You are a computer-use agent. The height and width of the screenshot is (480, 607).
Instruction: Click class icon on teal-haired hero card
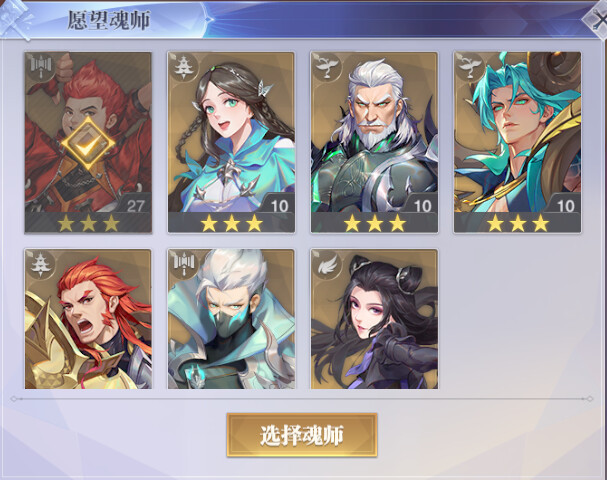tap(469, 67)
